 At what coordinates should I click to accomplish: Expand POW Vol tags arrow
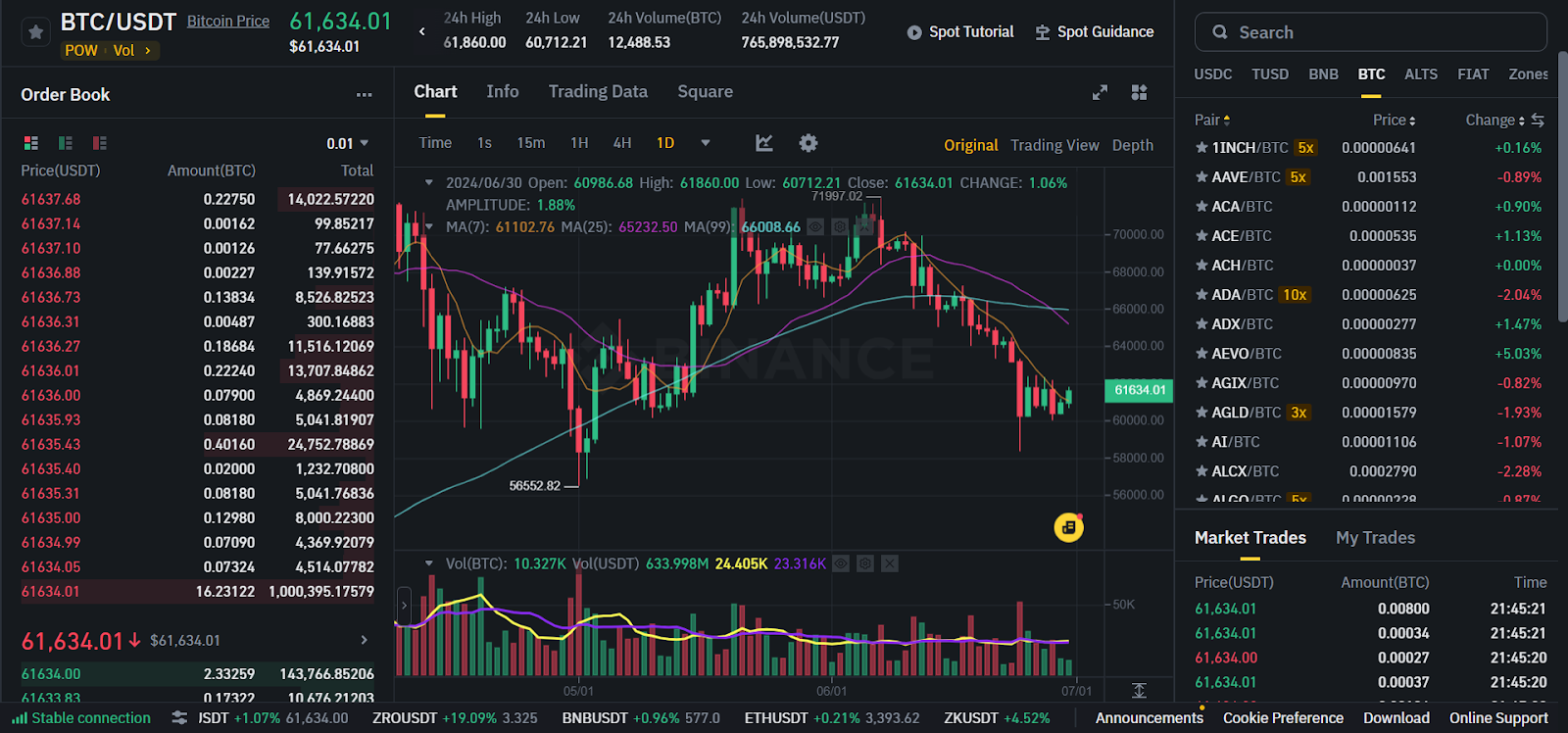point(148,50)
